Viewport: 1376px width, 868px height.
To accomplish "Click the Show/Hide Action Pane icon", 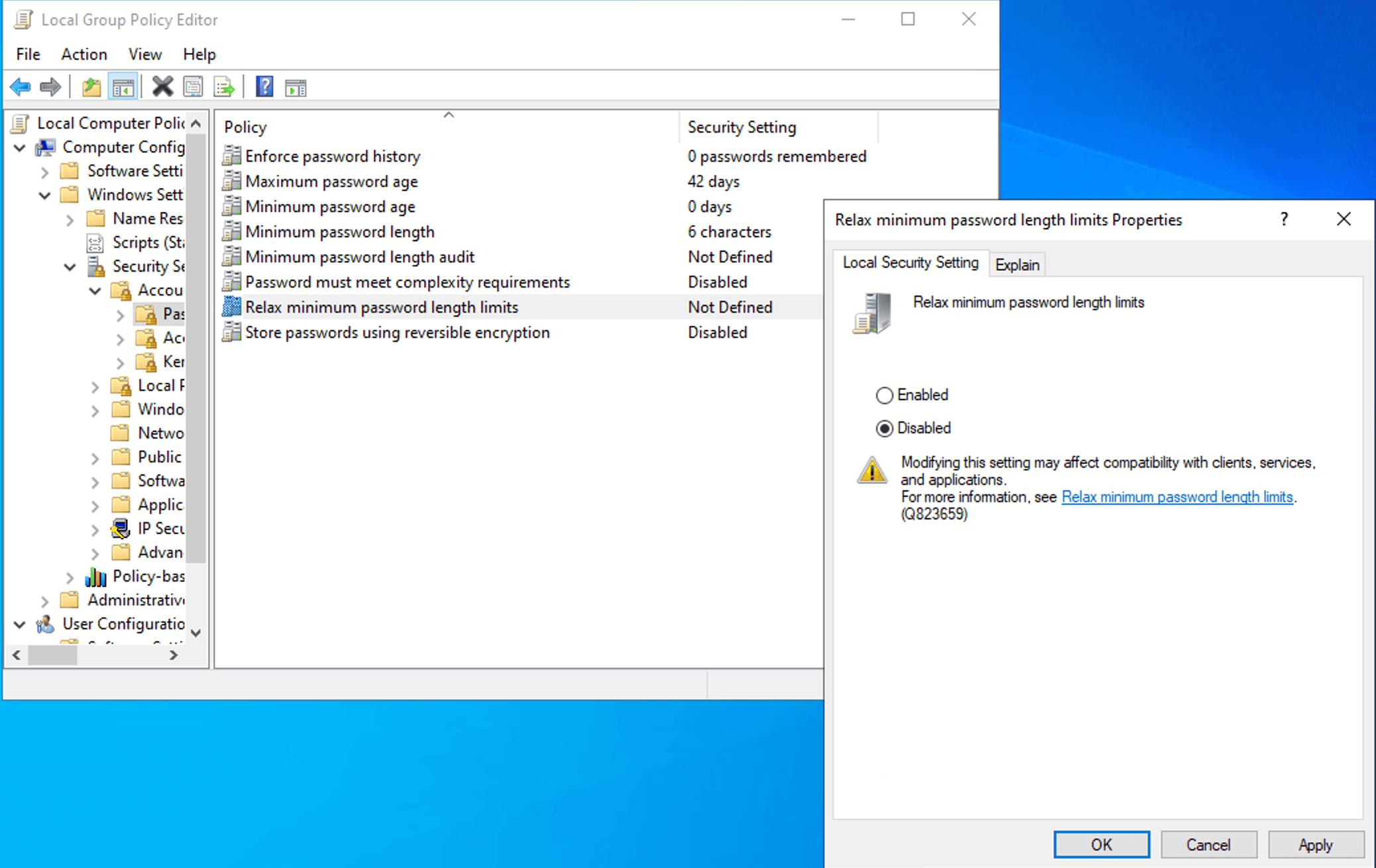I will tap(296, 86).
